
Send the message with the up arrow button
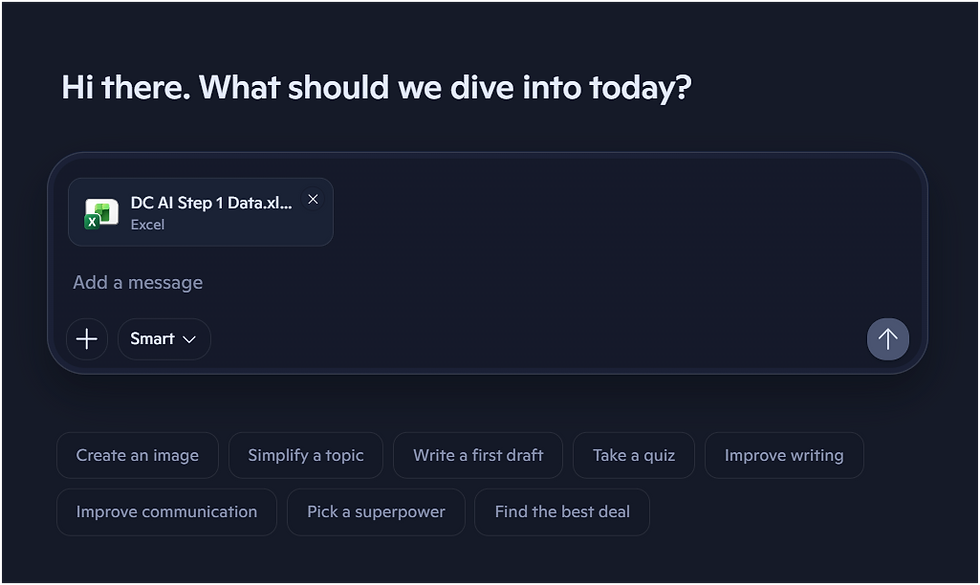click(x=887, y=339)
